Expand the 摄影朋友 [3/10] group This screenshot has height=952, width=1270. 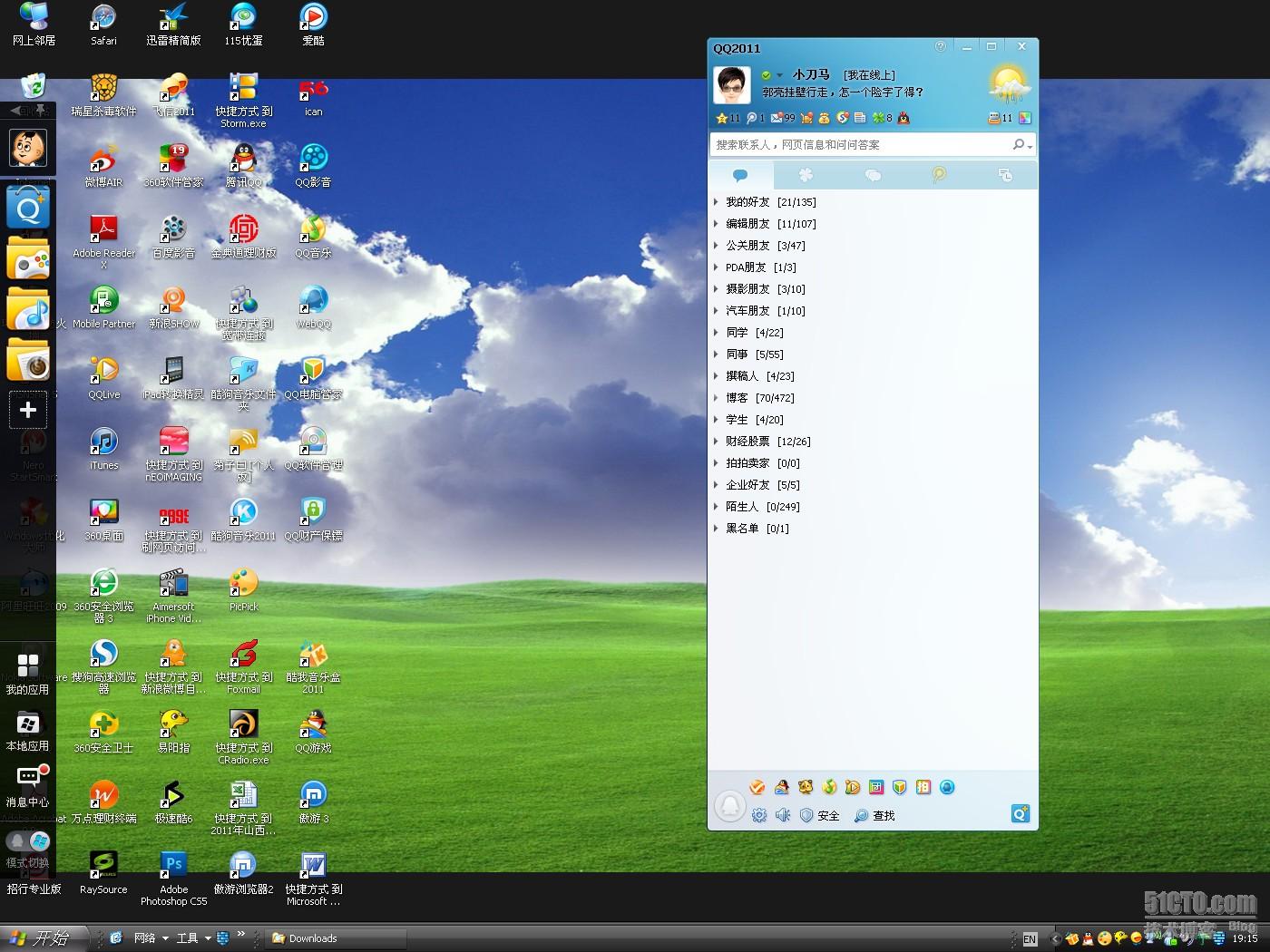[x=873, y=289]
